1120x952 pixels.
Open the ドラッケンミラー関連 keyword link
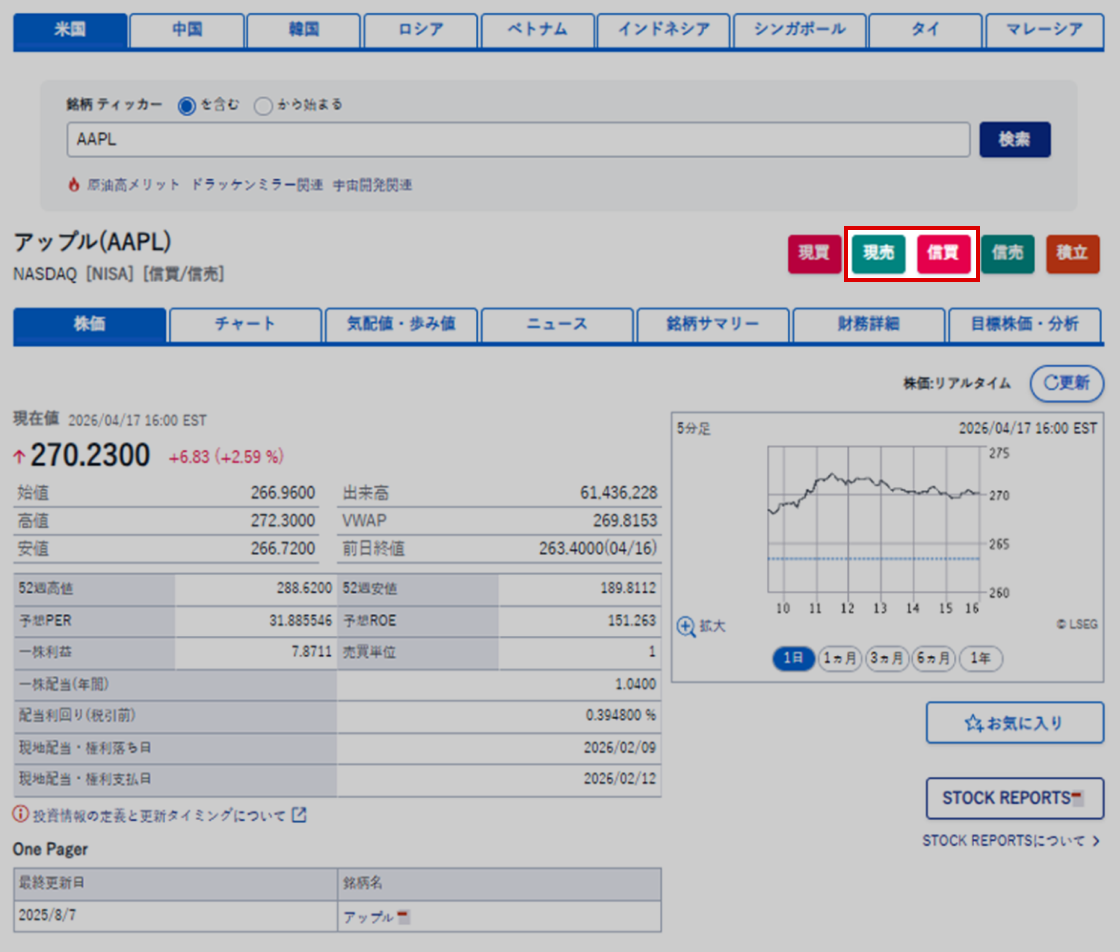pos(256,185)
